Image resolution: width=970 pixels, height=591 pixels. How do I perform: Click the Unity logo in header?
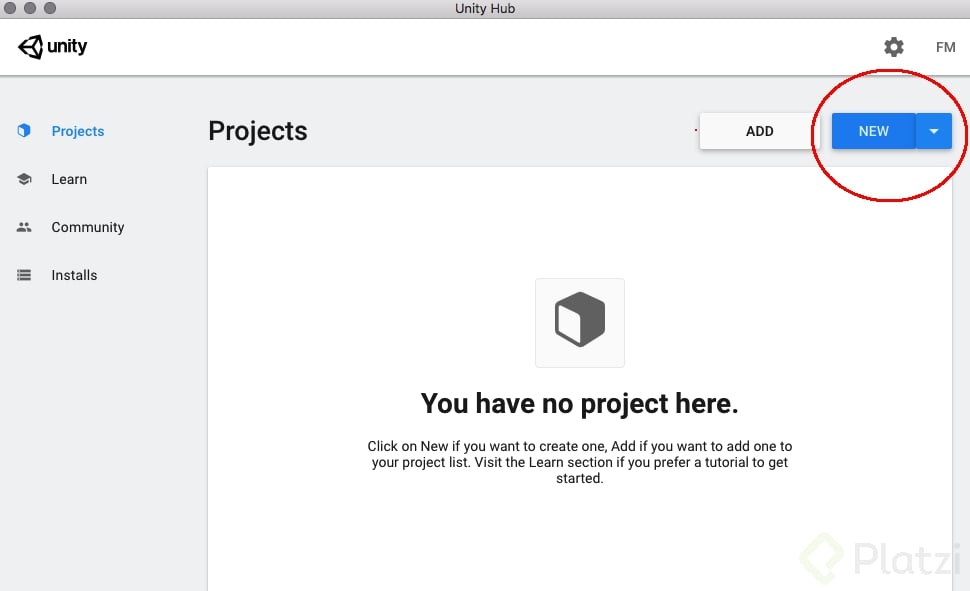click(53, 46)
